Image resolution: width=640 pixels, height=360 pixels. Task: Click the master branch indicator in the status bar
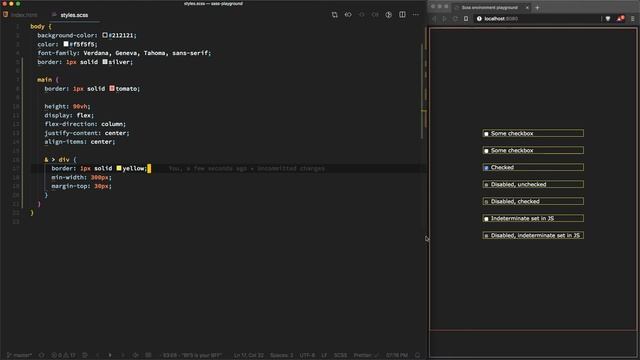(x=20, y=355)
